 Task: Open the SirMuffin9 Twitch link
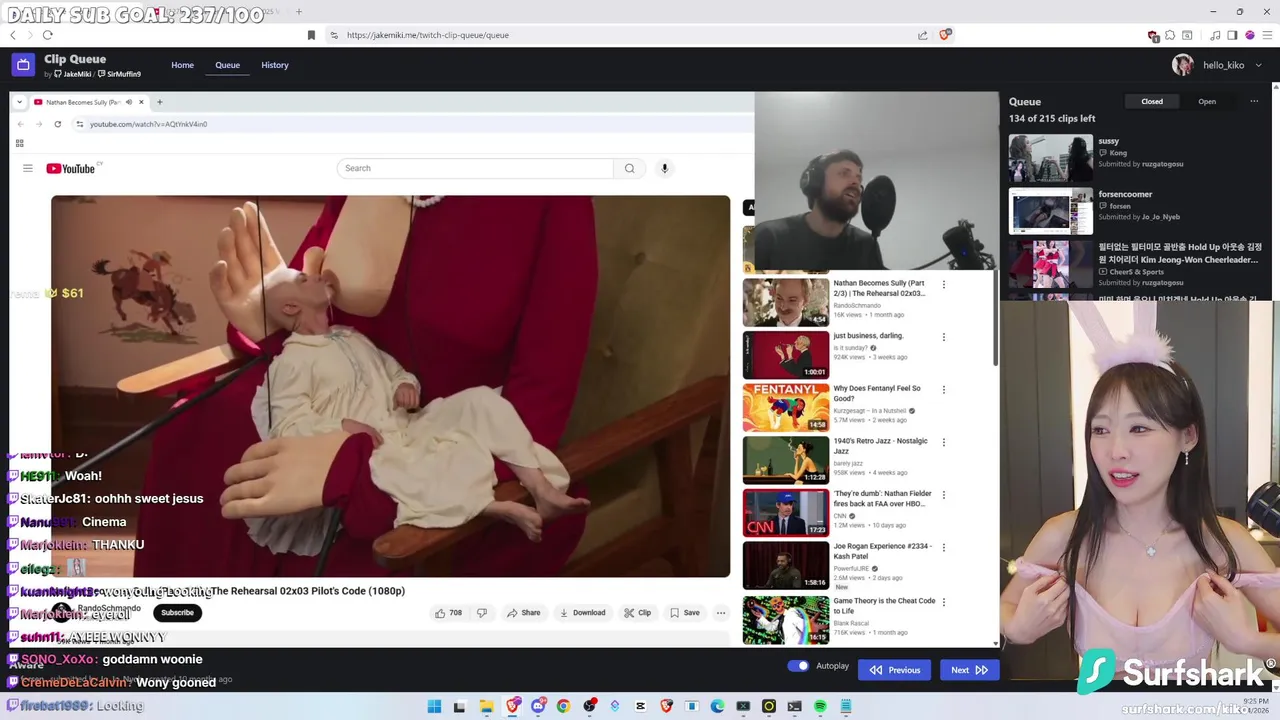[x=120, y=74]
